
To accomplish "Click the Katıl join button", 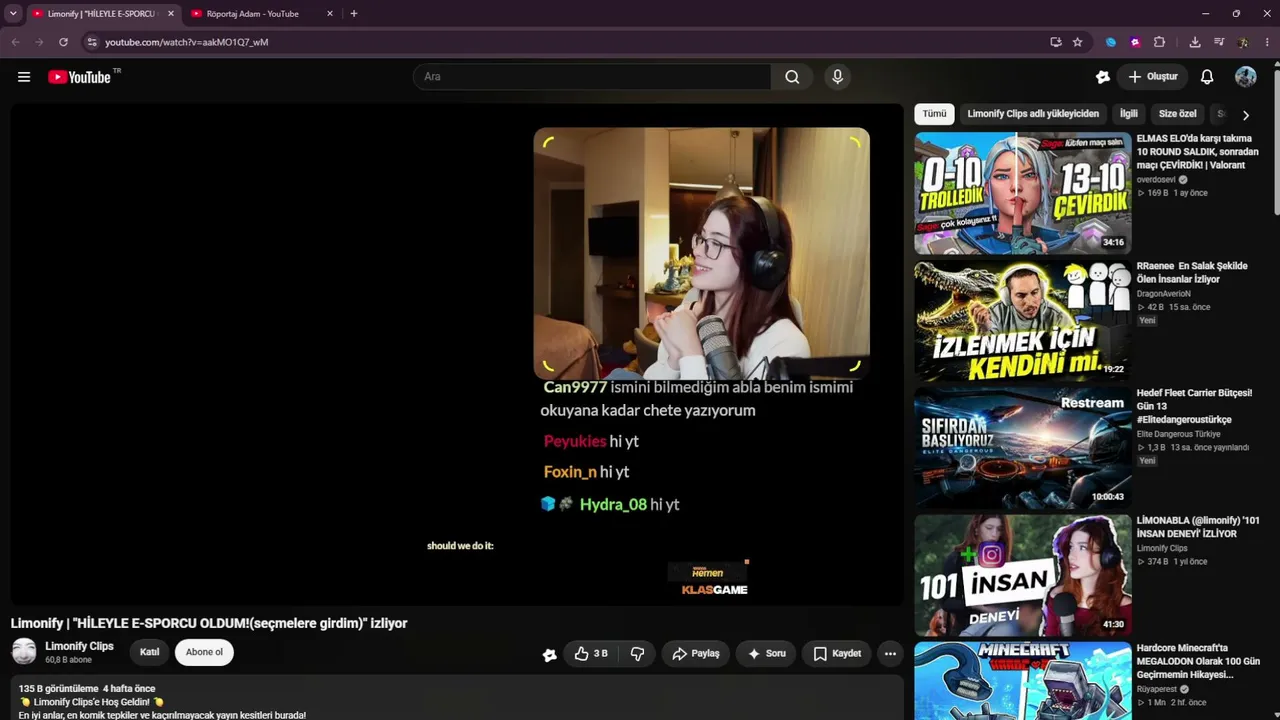I will [149, 652].
